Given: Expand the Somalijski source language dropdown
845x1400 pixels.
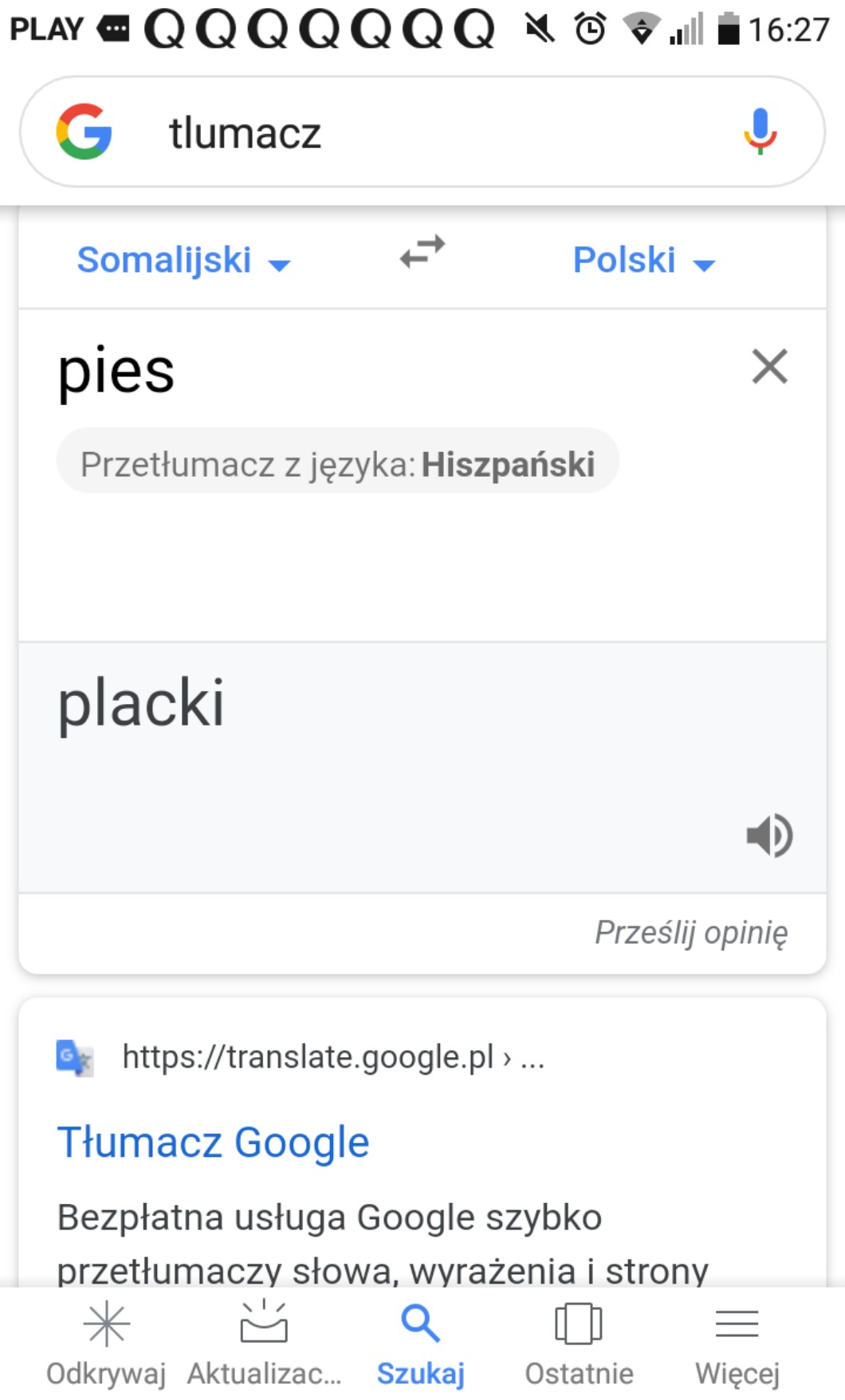Looking at the screenshot, I should pos(183,260).
